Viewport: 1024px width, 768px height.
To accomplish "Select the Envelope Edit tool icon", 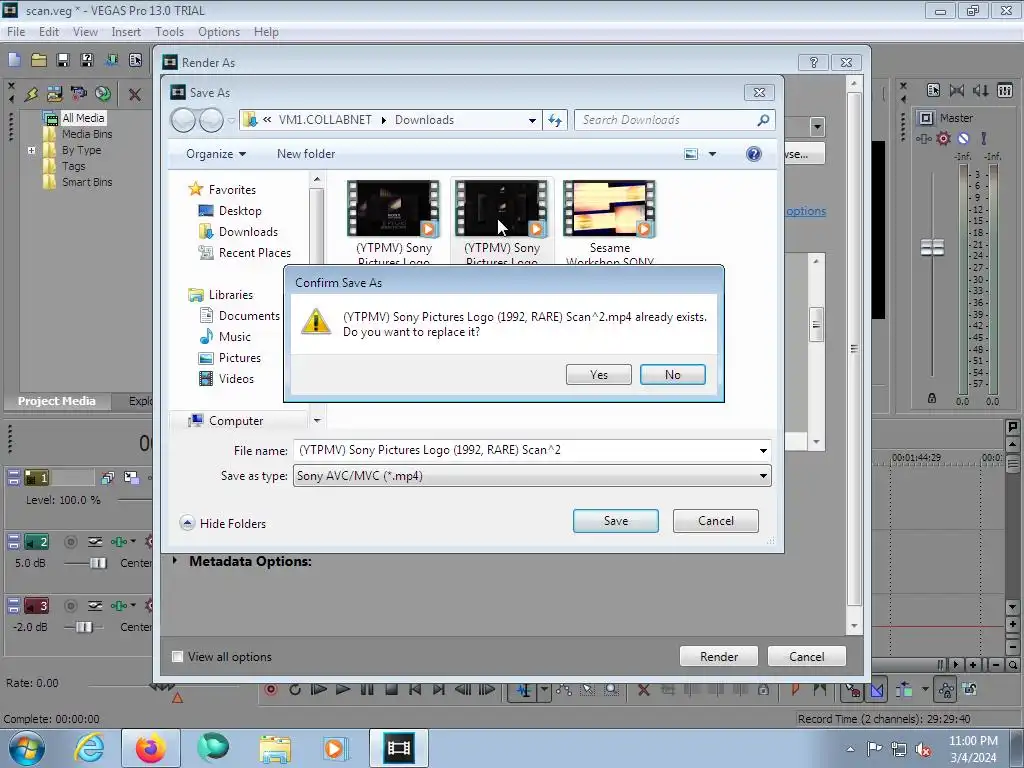I will [x=564, y=690].
